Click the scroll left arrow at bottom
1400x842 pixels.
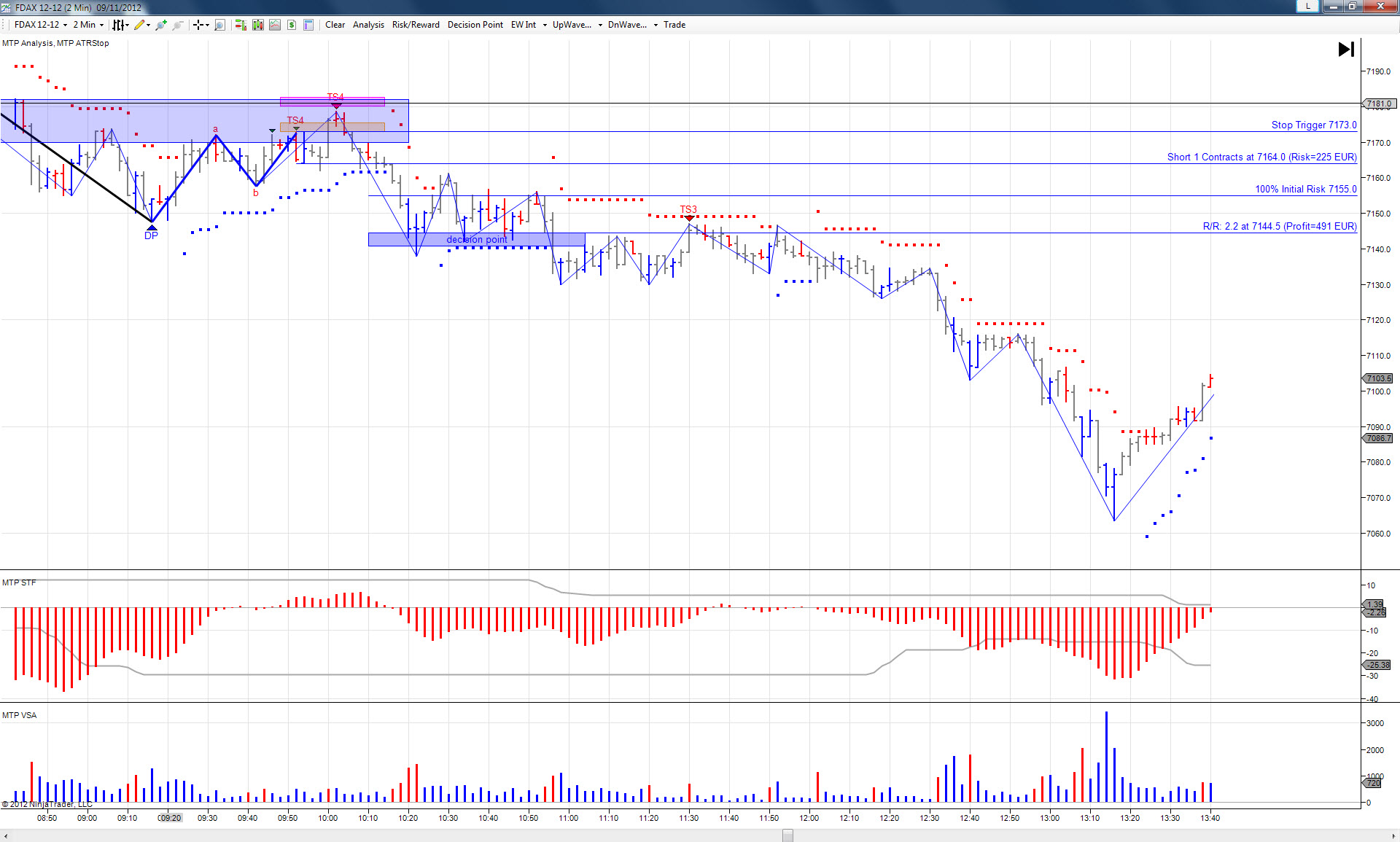[6, 835]
